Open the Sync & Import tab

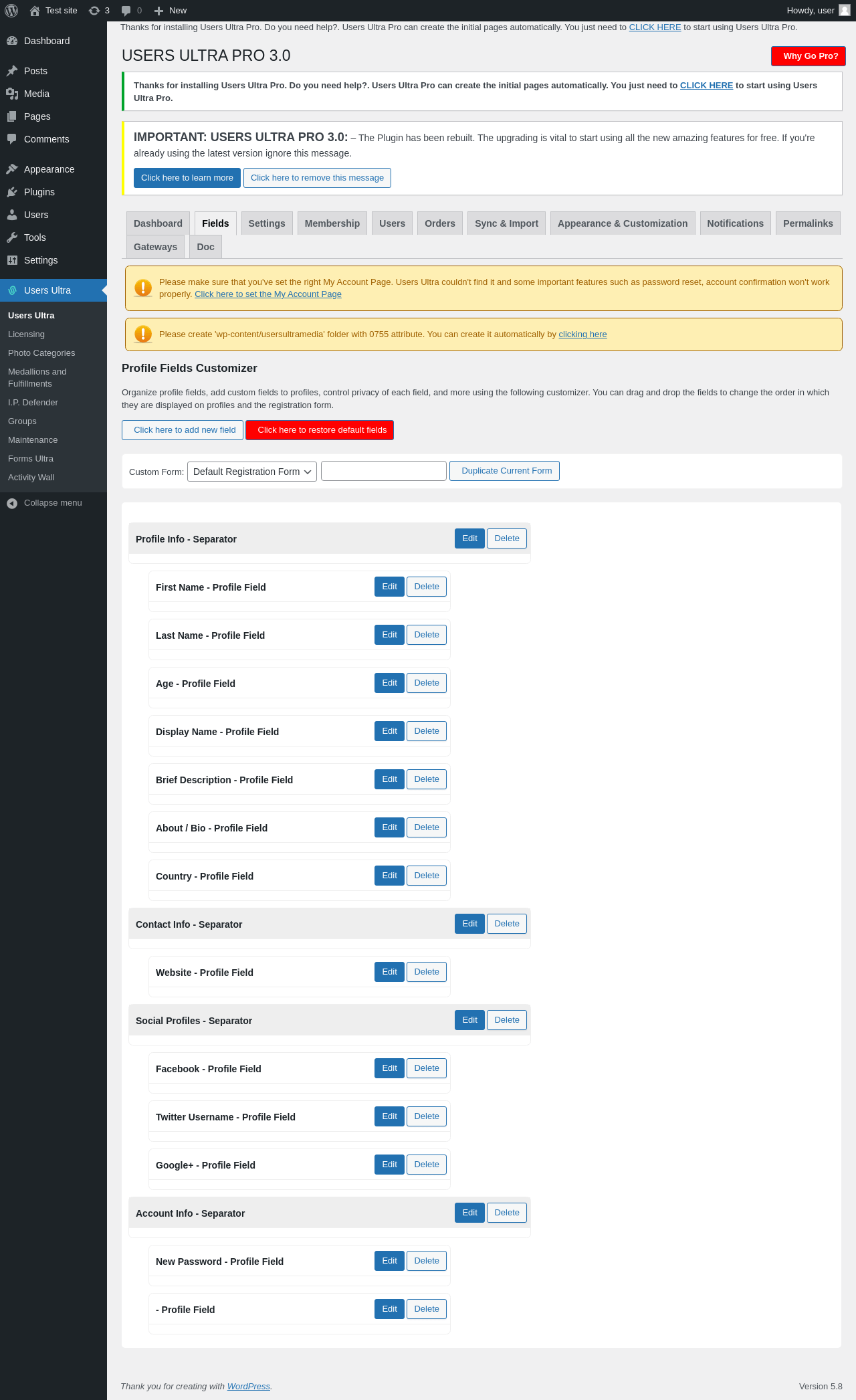click(x=506, y=223)
